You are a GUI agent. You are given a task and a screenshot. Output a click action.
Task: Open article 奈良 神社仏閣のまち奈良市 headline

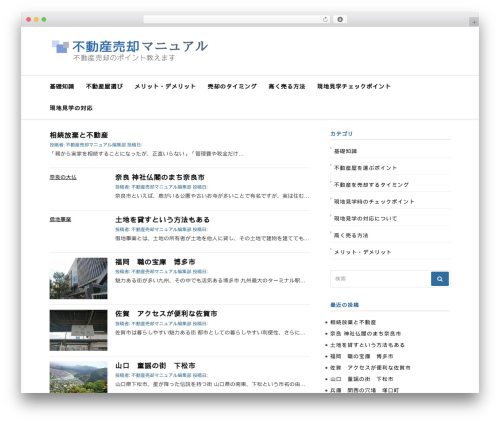[160, 177]
